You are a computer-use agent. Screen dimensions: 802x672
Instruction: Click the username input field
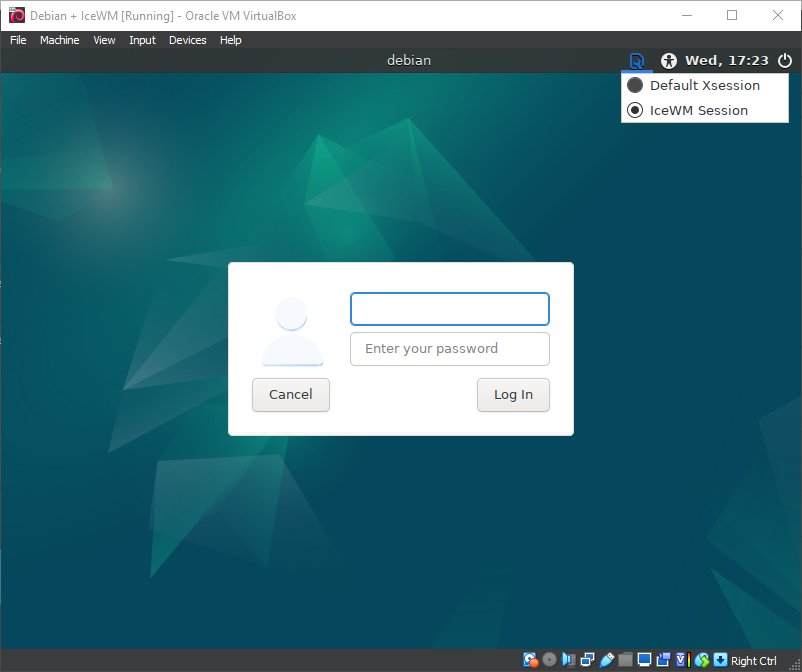coord(449,309)
